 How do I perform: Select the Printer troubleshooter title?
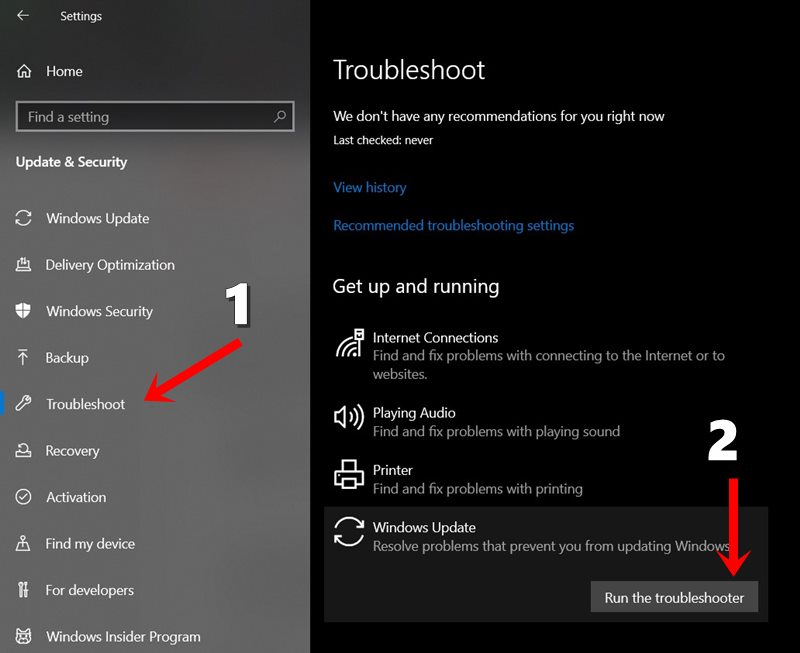click(x=393, y=470)
